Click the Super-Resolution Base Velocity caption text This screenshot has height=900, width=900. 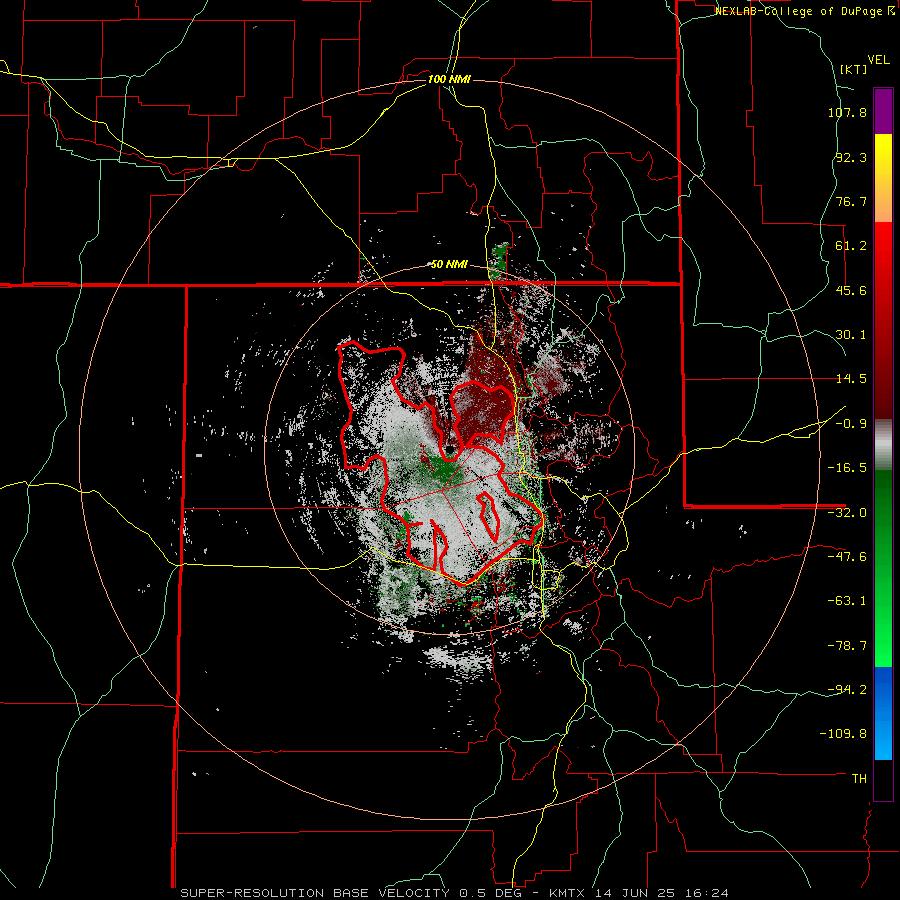coord(454,893)
